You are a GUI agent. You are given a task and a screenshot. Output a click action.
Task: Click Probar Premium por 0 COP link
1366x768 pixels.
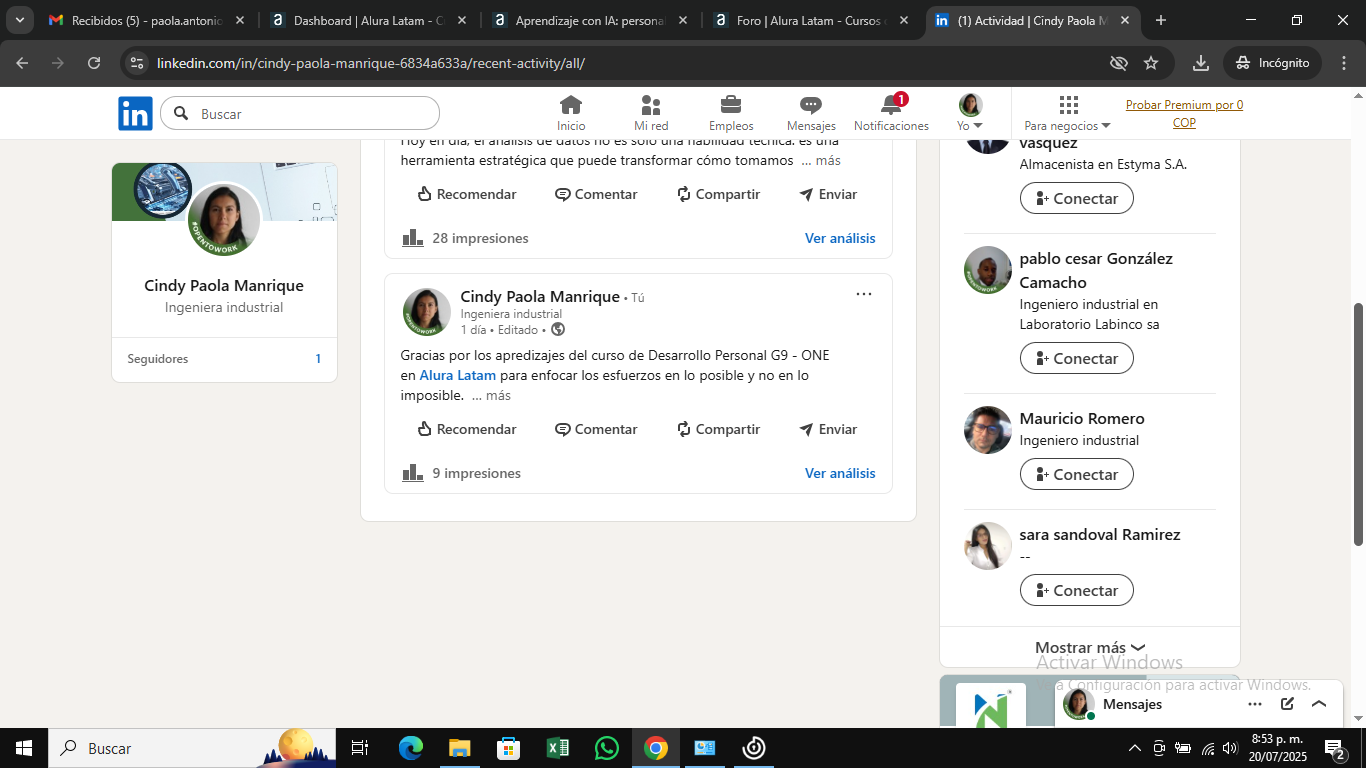[x=1184, y=114]
